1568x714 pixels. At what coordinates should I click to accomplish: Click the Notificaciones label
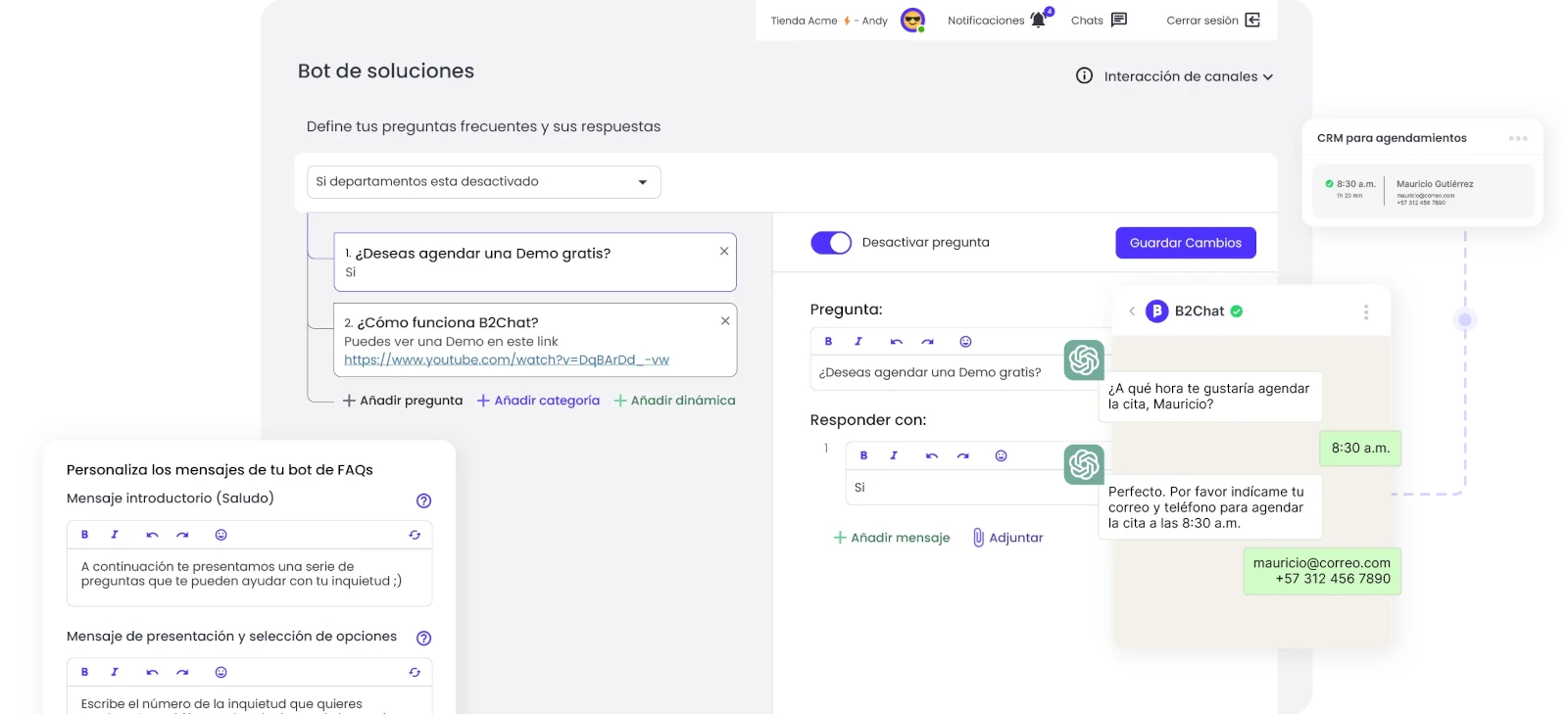point(986,21)
